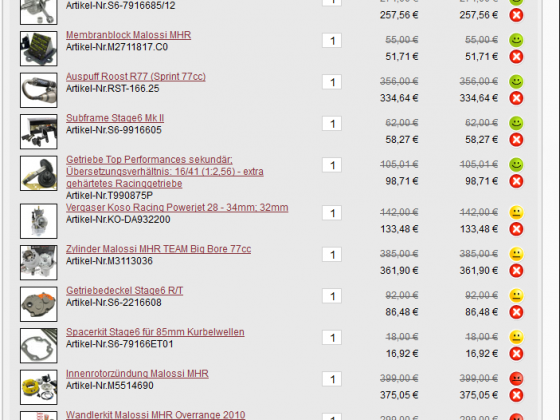The width and height of the screenshot is (560, 420).
Task: Click red X for Auspuff Roost R77
Action: (x=516, y=98)
